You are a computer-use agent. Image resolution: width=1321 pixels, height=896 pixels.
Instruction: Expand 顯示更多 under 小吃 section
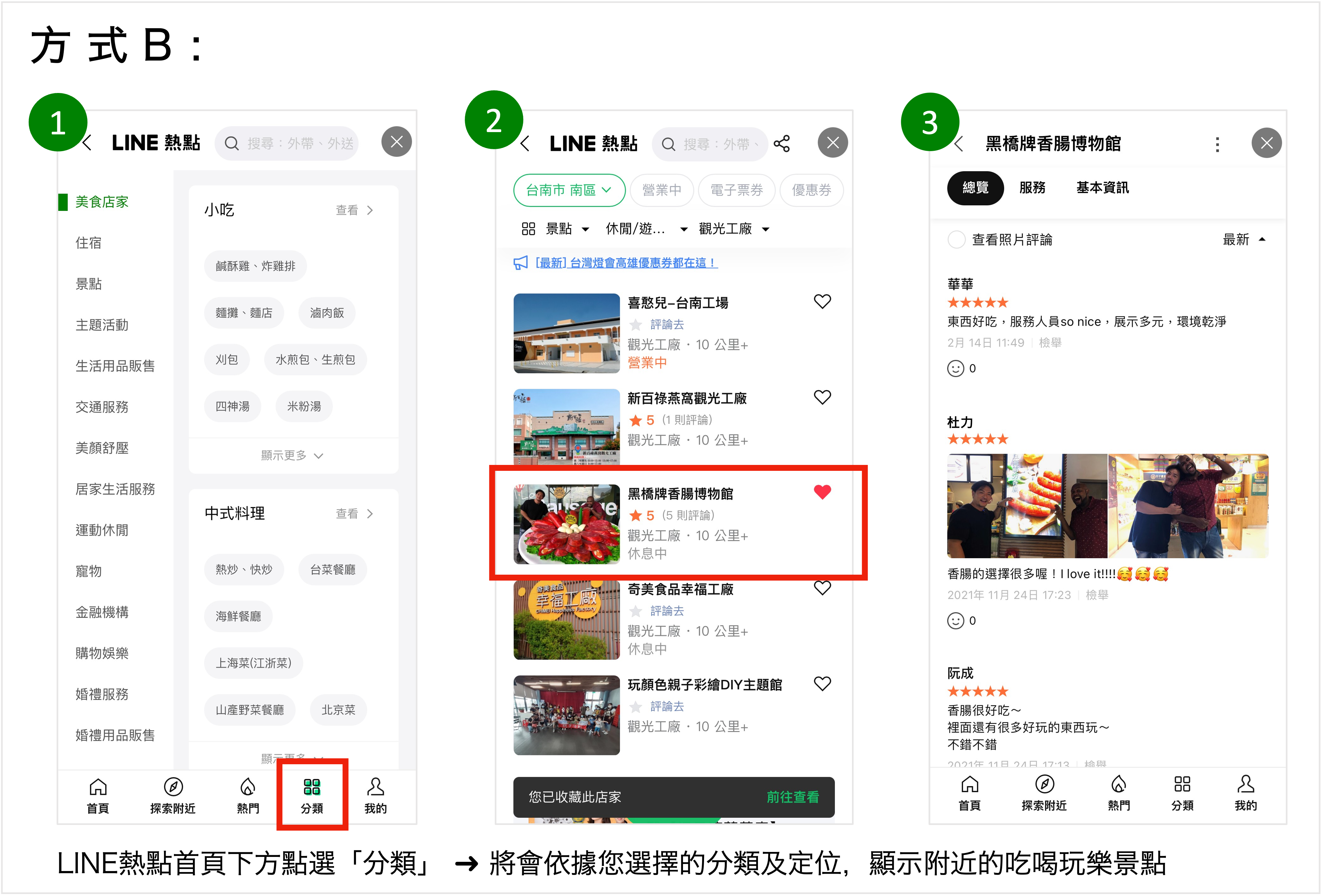pyautogui.click(x=292, y=455)
